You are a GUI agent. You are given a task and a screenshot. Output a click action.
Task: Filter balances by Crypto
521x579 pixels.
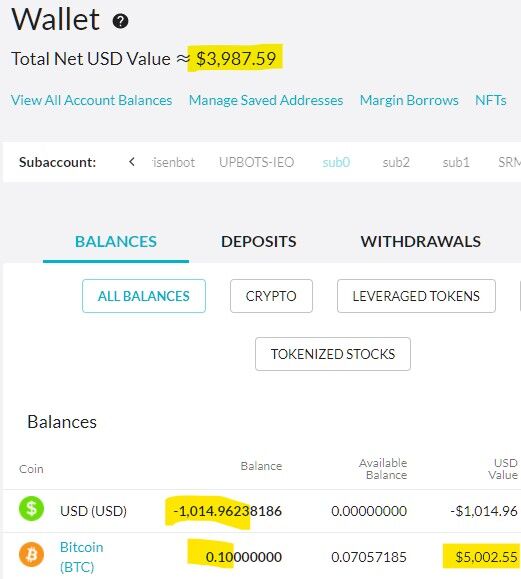271,296
